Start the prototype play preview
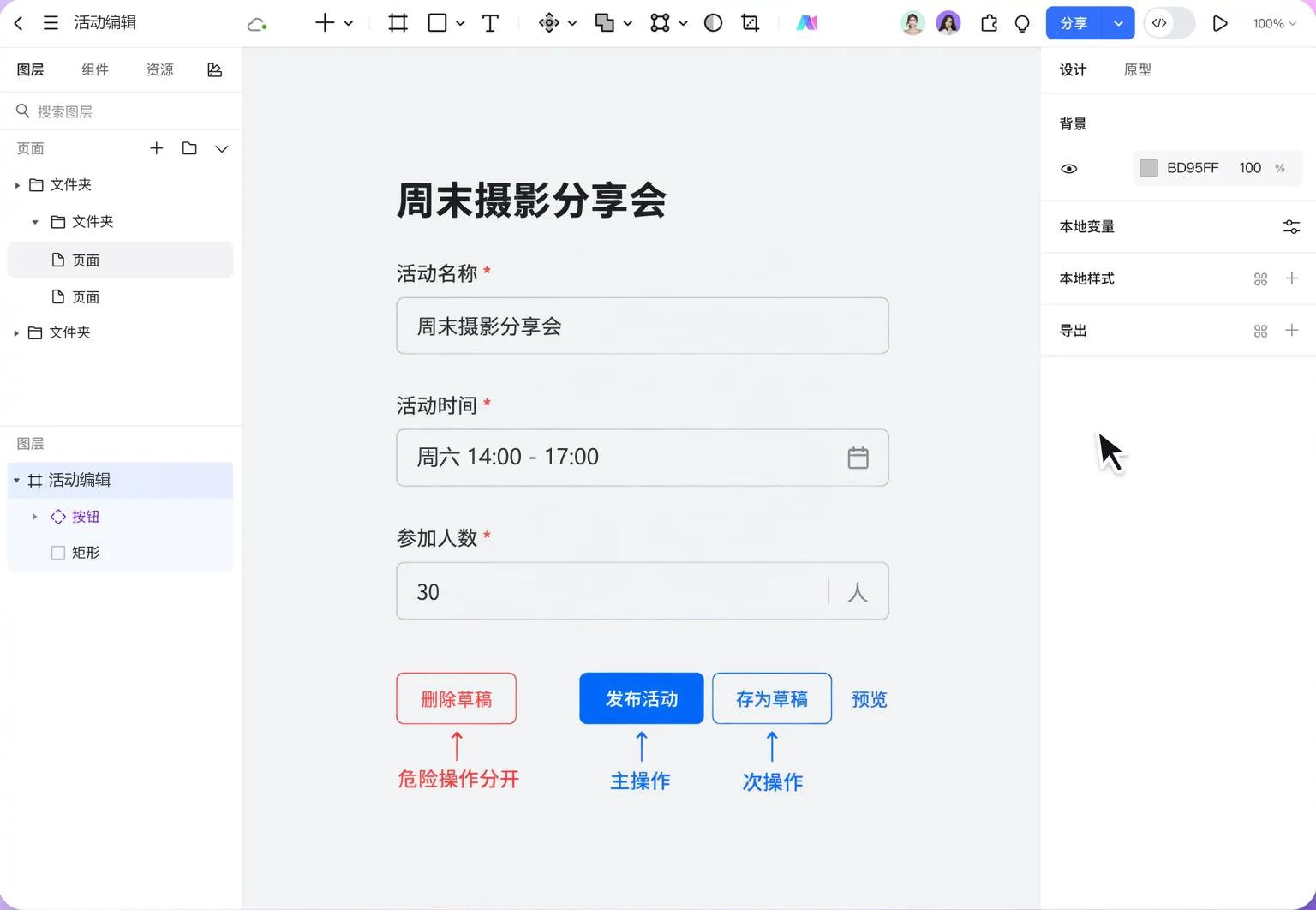 pyautogui.click(x=1220, y=24)
